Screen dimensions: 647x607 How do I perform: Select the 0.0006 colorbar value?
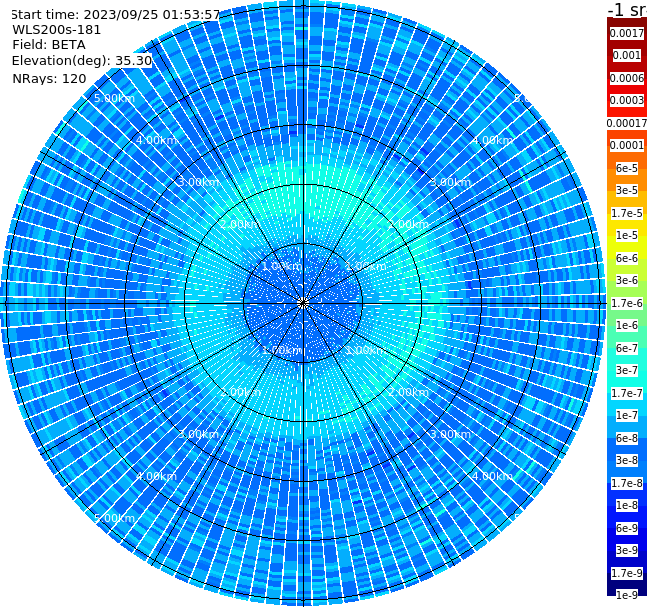626,78
